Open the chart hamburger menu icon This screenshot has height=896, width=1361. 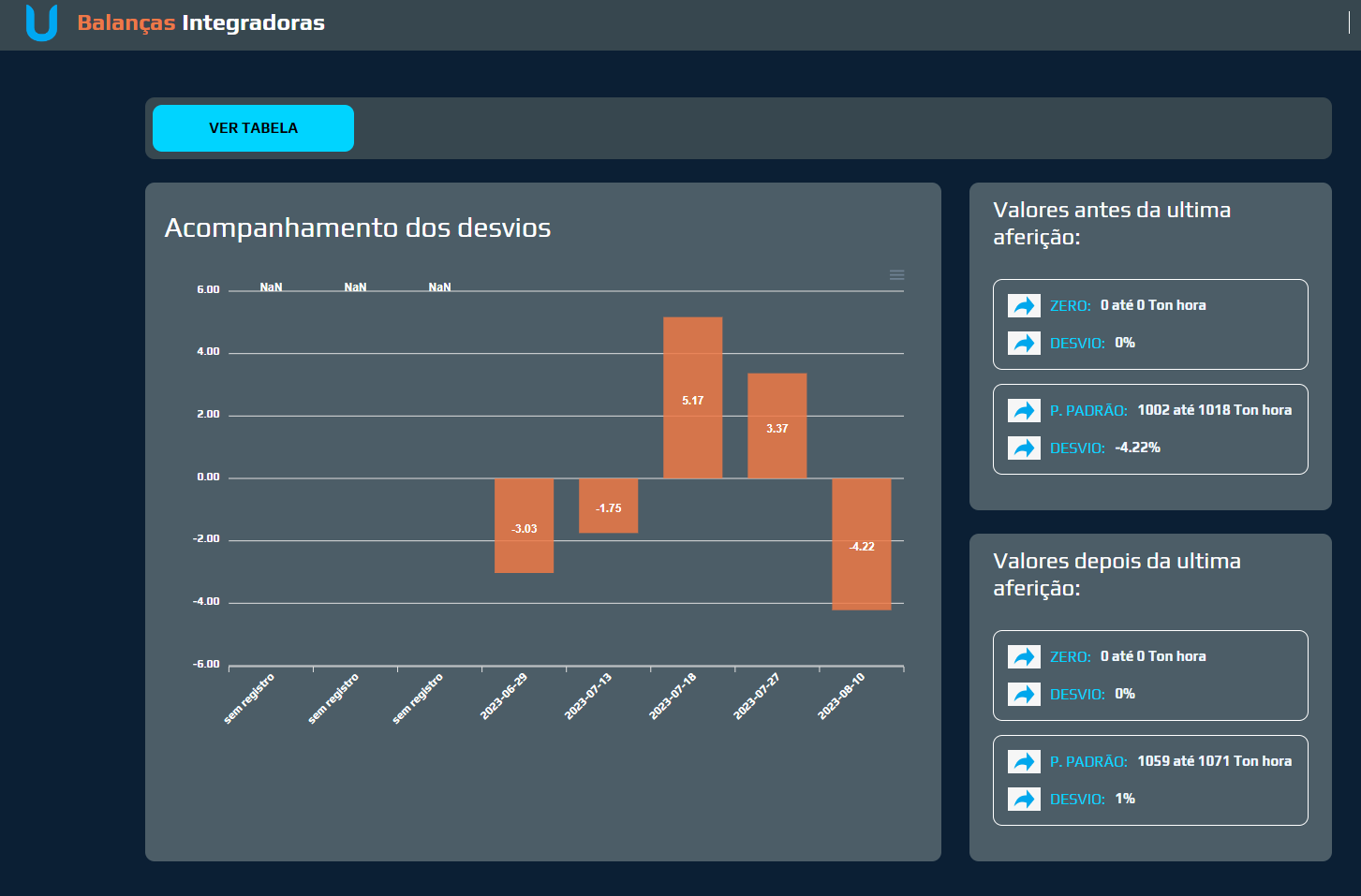point(896,275)
